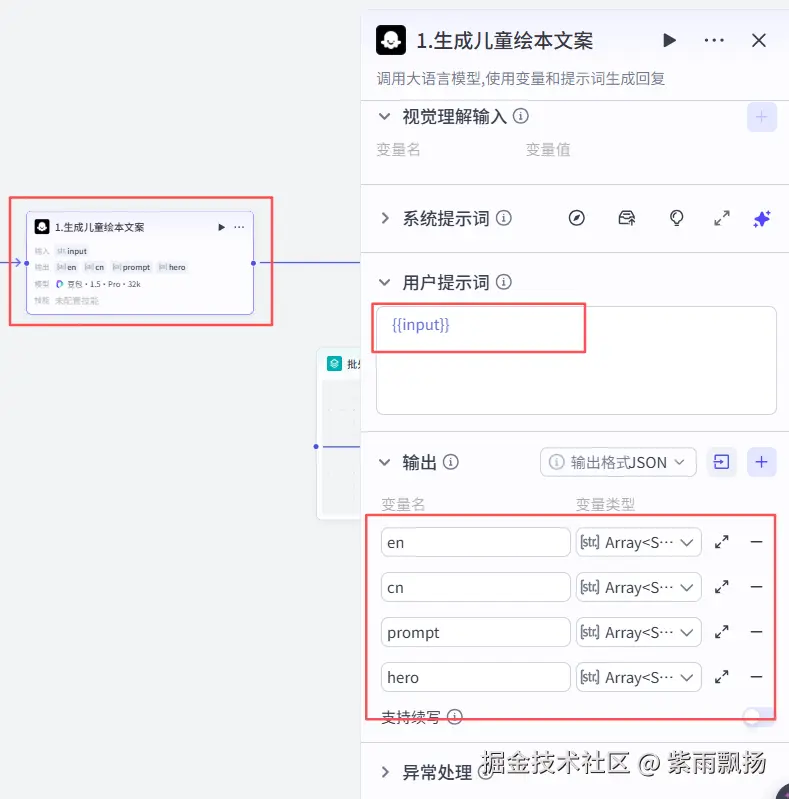Close the node settings panel
This screenshot has width=789, height=799.
[759, 40]
